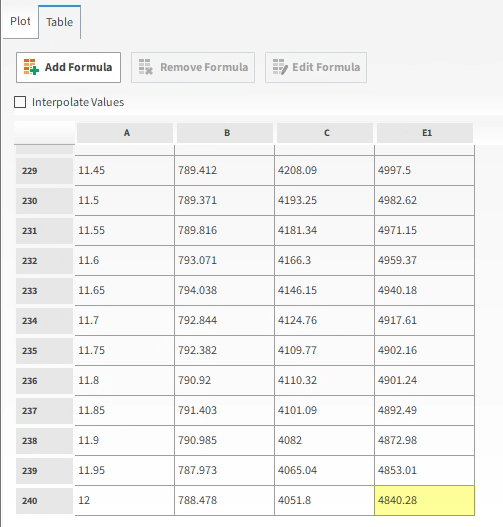Click the Edit Formula button label
This screenshot has width=503, height=527.
pos(326,67)
